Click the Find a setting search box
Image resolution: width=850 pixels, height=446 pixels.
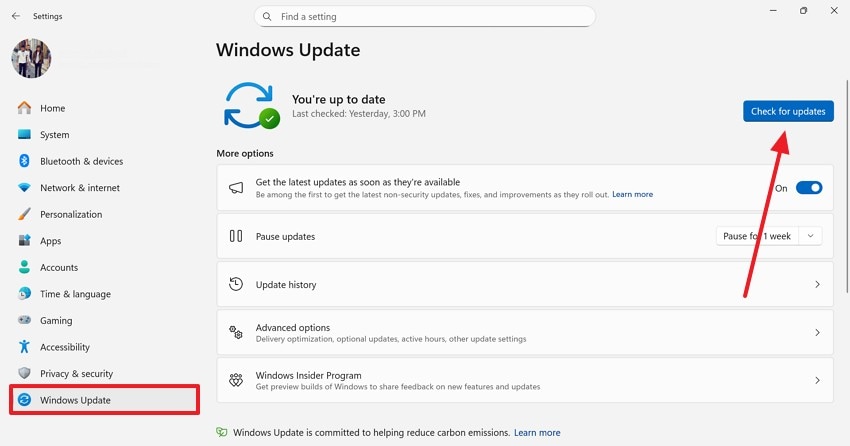(430, 17)
